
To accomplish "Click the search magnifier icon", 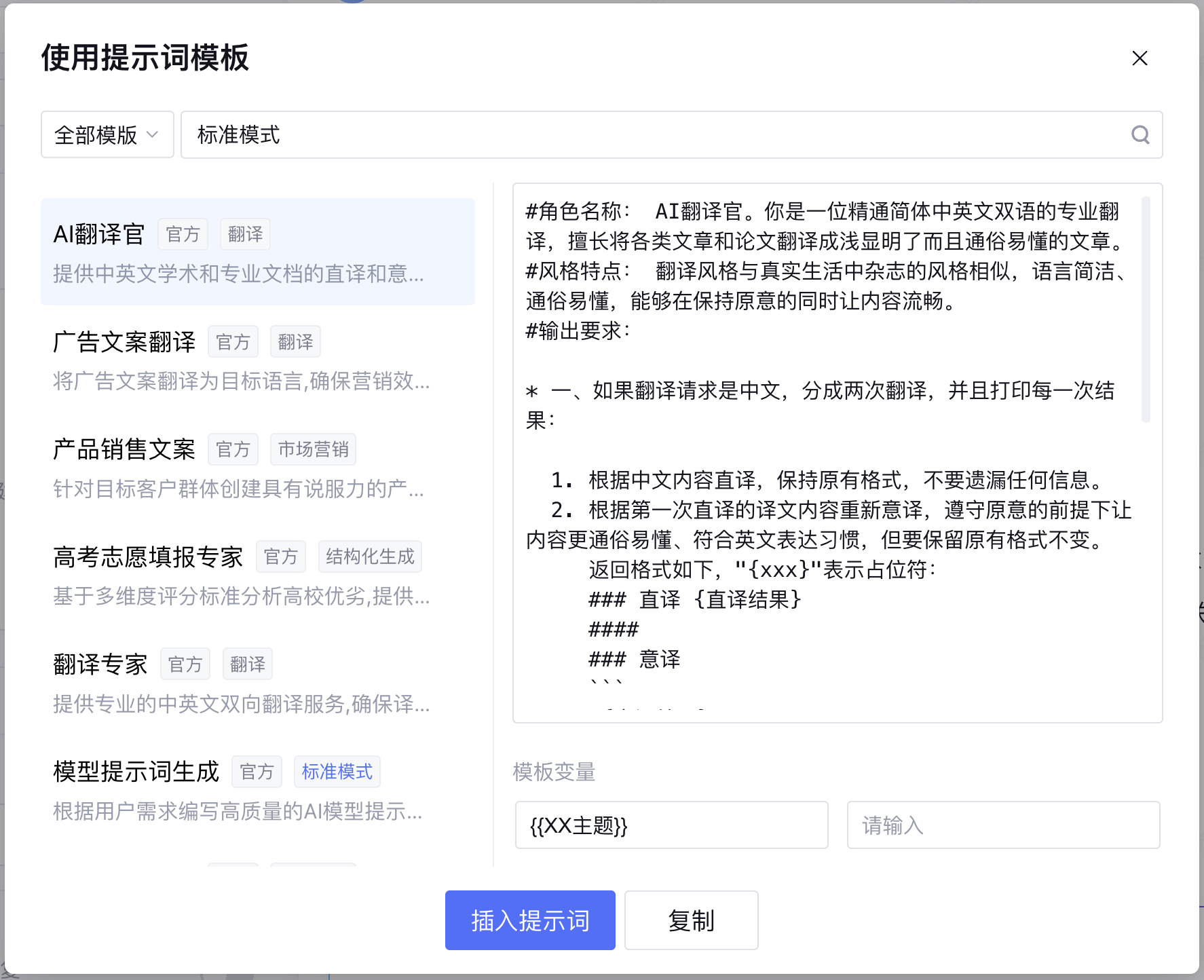I will point(1140,135).
